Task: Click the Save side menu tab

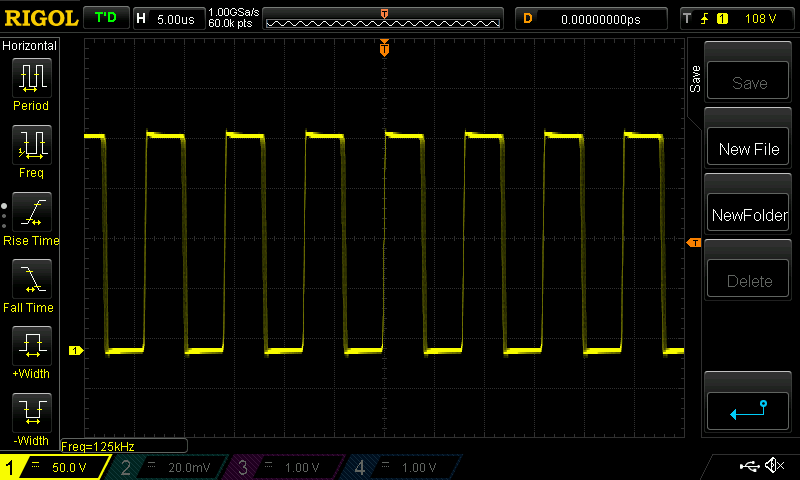Action: (695, 79)
